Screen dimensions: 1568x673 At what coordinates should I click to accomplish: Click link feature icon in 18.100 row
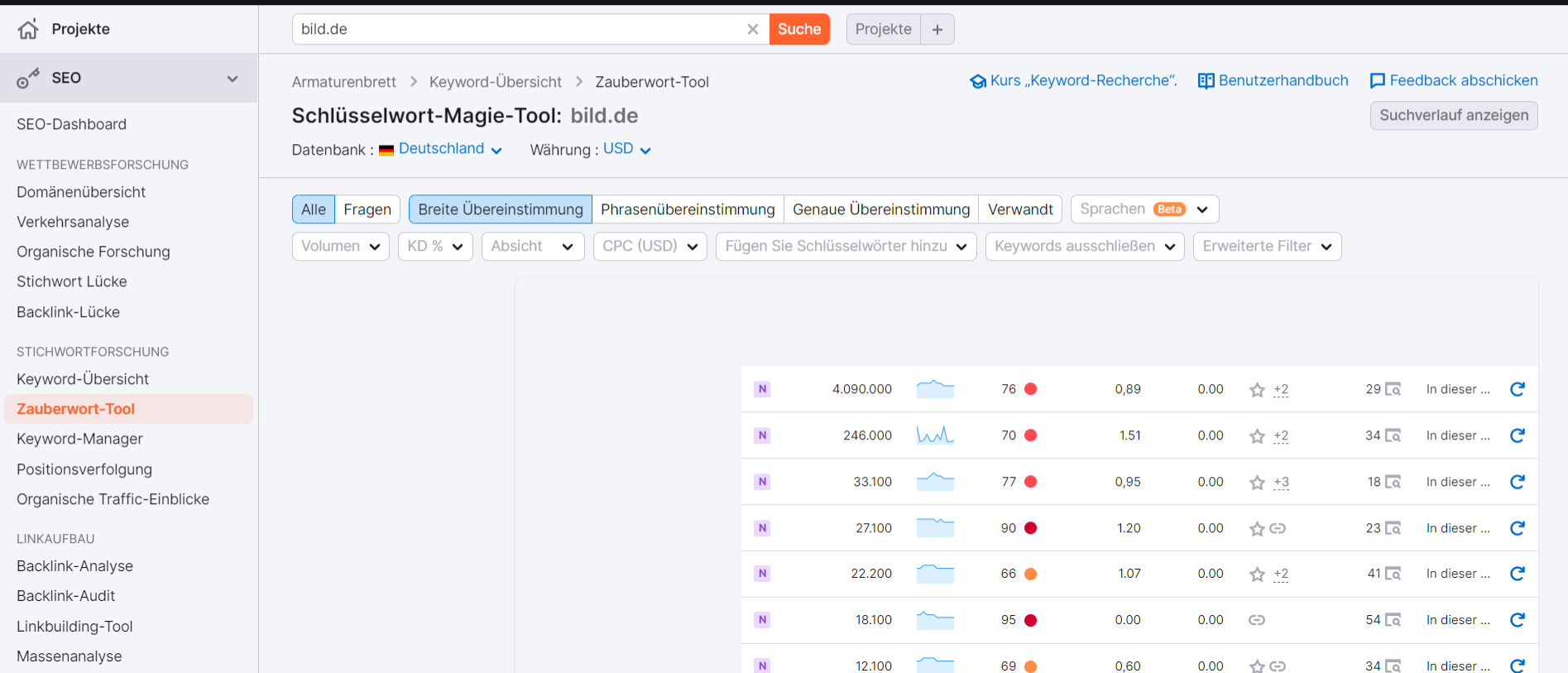1257,620
